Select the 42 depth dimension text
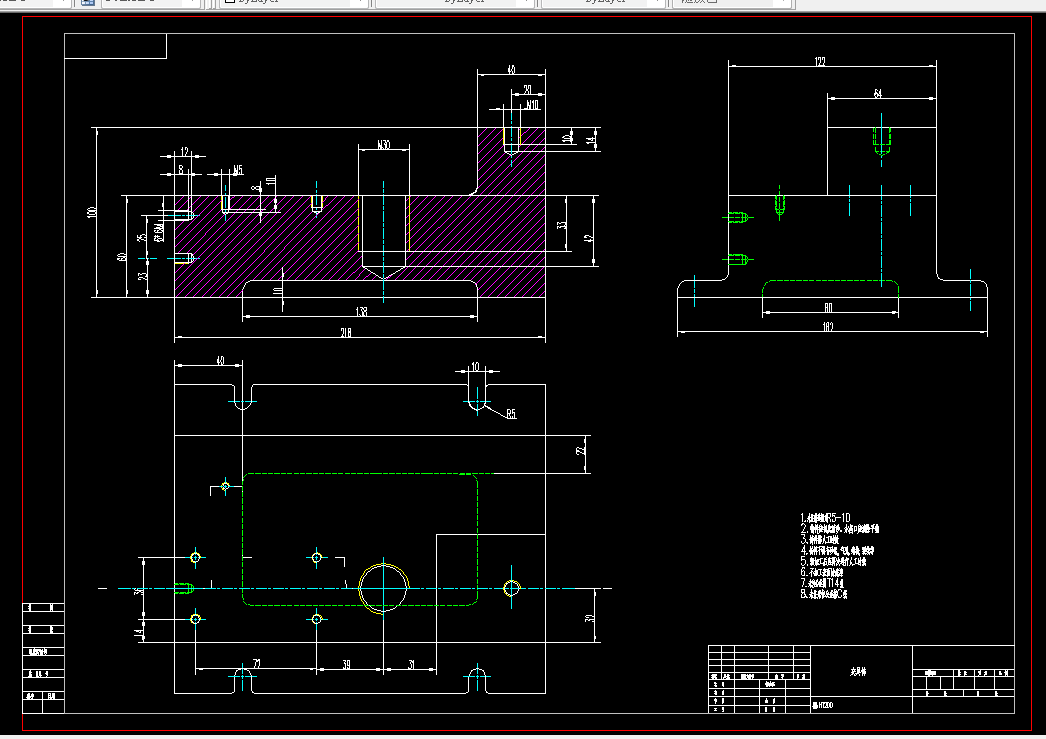Image resolution: width=1046 pixels, height=739 pixels. coord(588,238)
